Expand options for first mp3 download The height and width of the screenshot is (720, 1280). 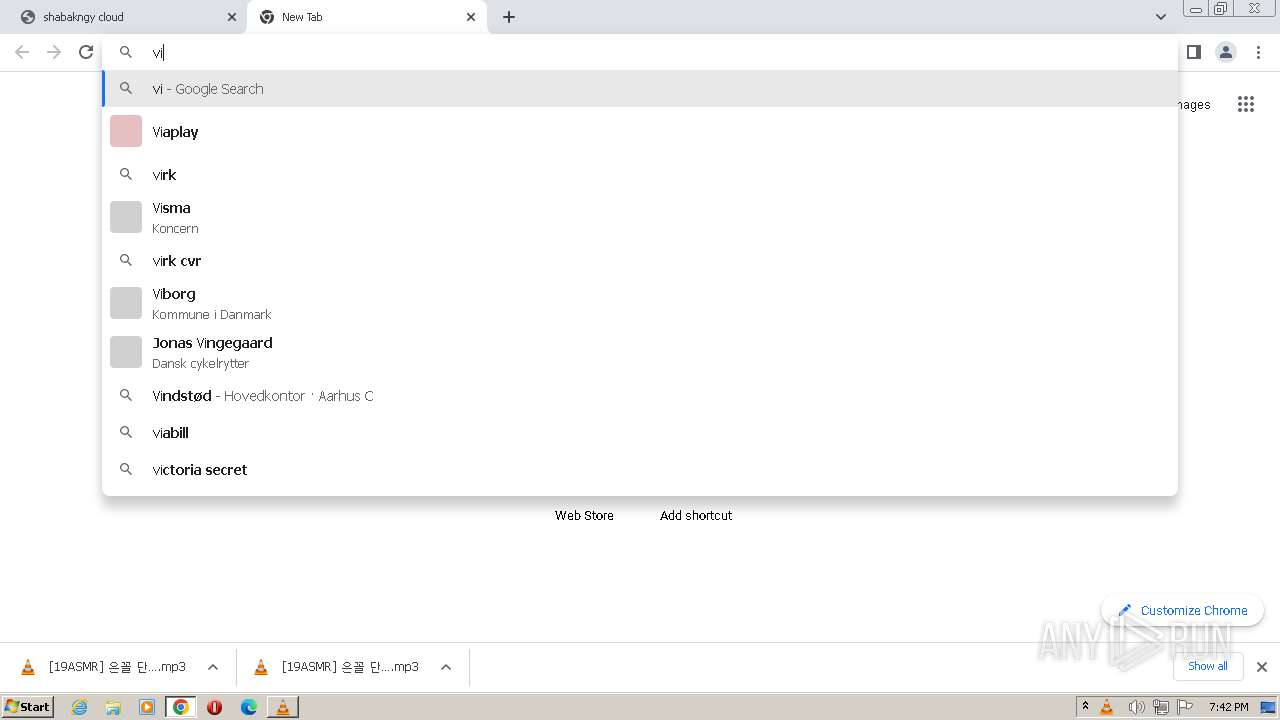(x=213, y=667)
